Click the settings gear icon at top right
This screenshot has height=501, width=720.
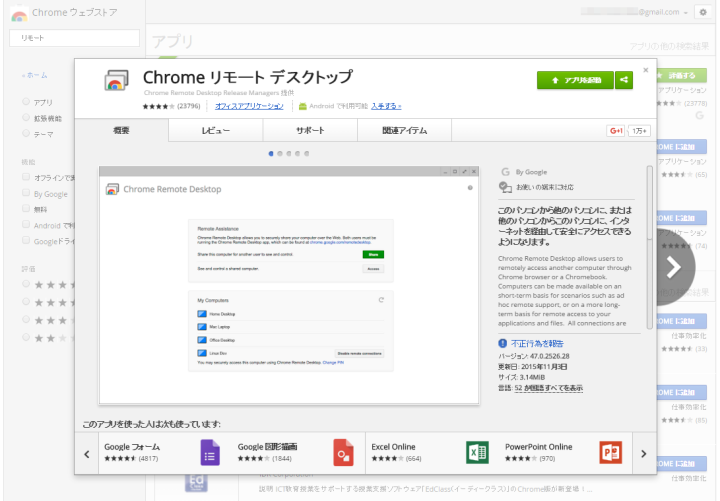pos(702,12)
